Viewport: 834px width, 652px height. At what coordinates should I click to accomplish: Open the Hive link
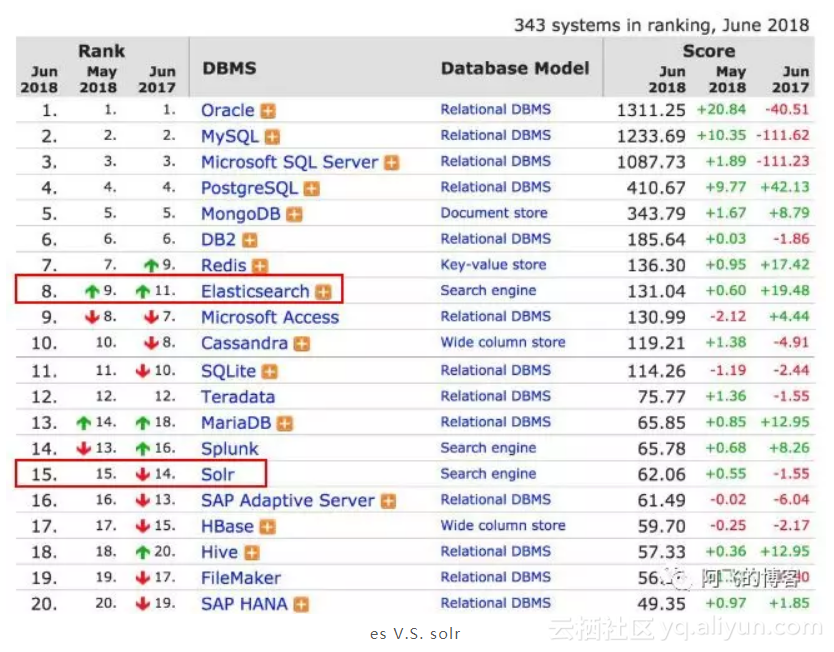219,552
